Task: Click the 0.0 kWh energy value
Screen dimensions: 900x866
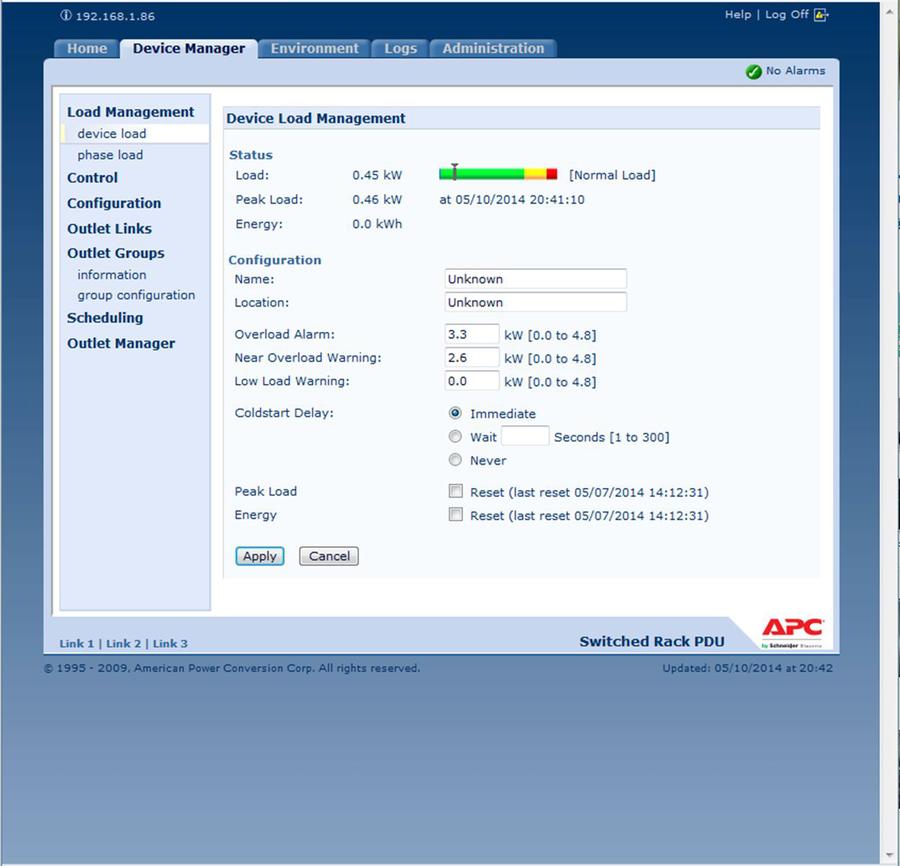Action: pyautogui.click(x=377, y=224)
